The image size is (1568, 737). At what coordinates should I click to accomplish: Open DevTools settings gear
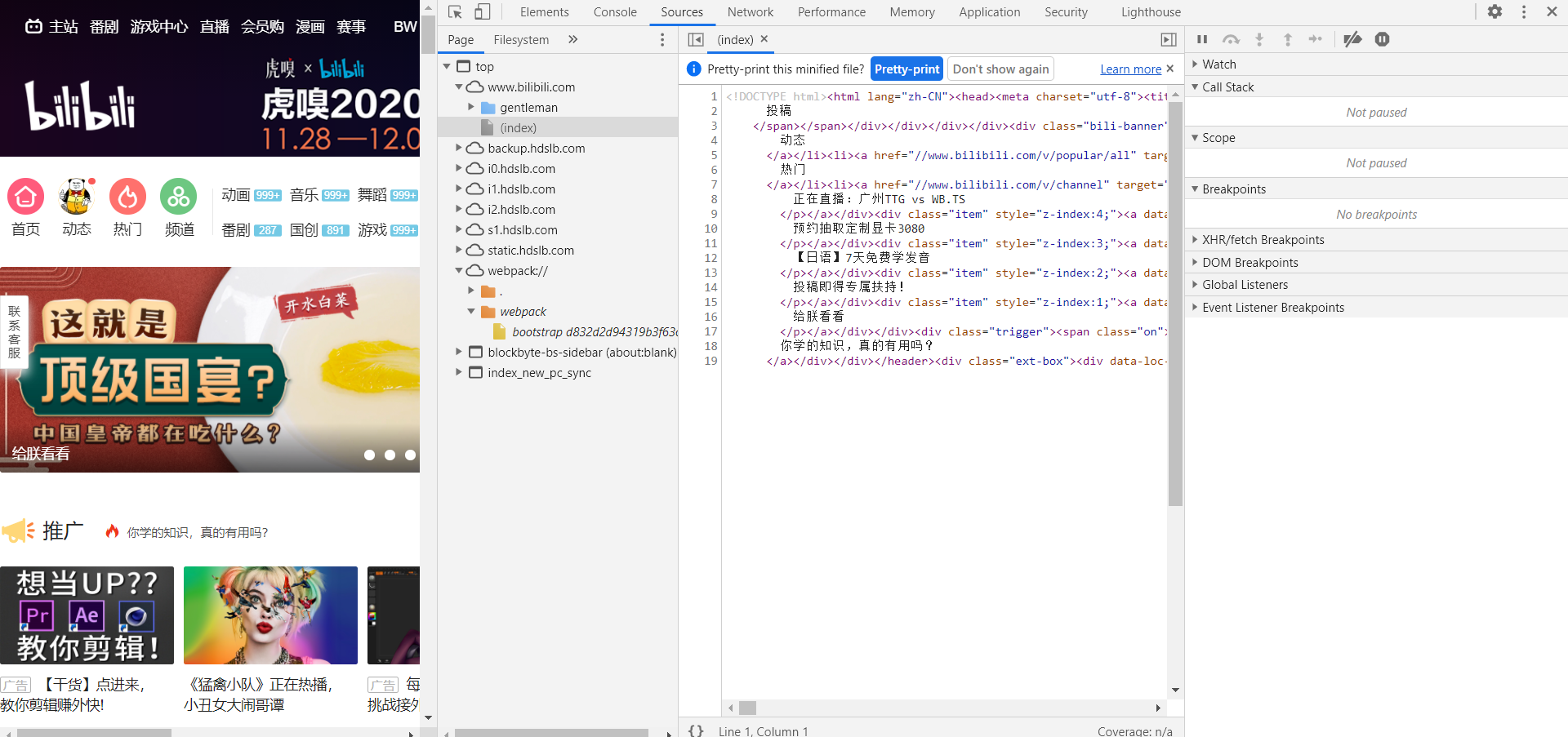point(1494,11)
